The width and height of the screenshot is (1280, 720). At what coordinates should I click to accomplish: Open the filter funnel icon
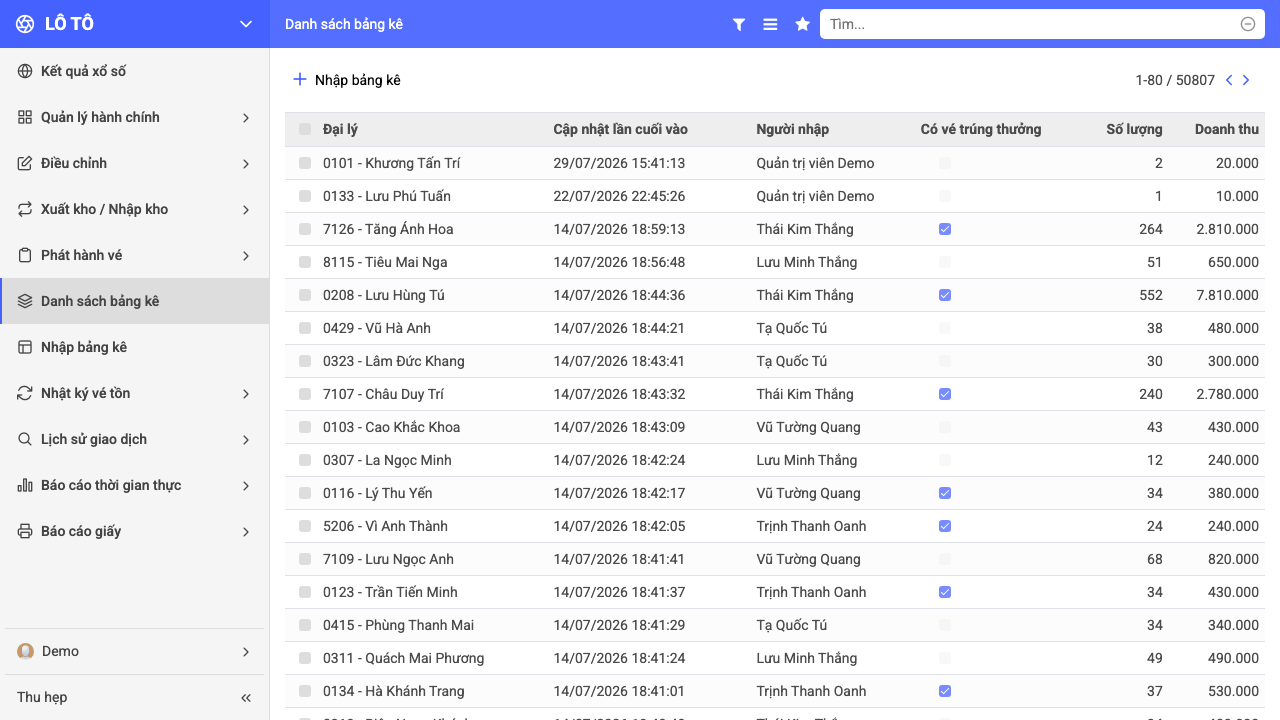(739, 24)
